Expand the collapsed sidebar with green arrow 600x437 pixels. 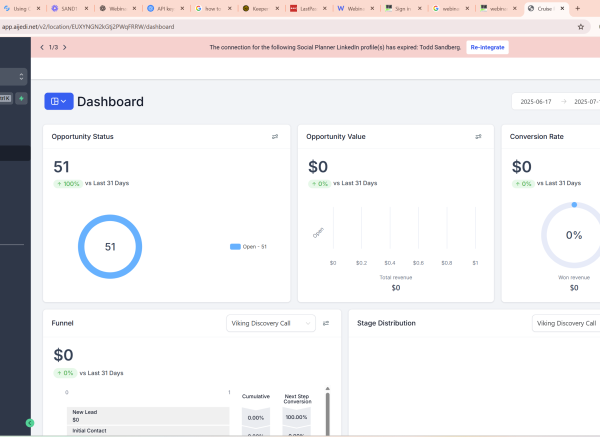click(x=30, y=423)
